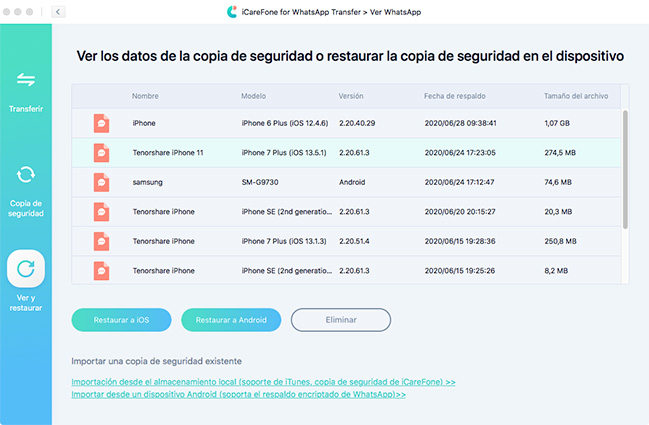Screen dimensions: 649x425
Task: Click the Fecha de respaldo column header
Action: tap(454, 96)
